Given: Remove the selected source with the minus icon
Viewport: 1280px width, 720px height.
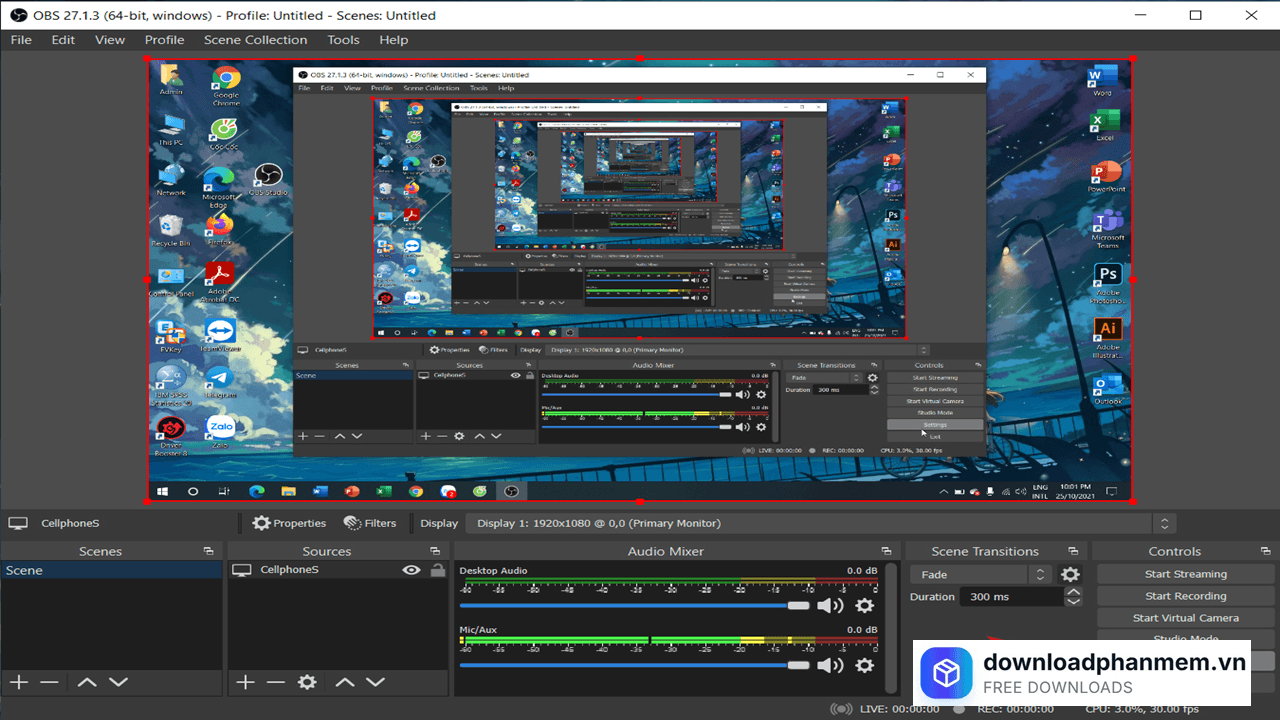Looking at the screenshot, I should point(276,682).
